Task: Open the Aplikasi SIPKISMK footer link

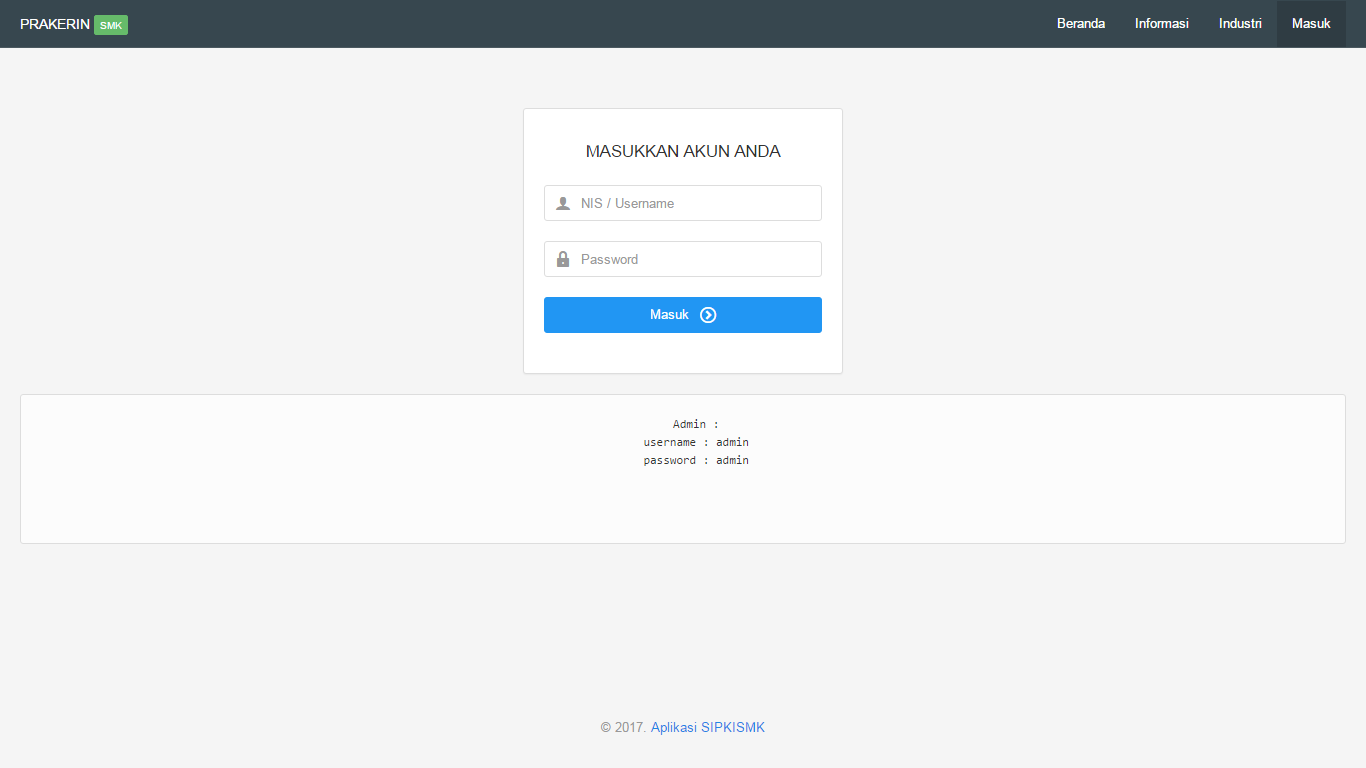Action: click(707, 728)
